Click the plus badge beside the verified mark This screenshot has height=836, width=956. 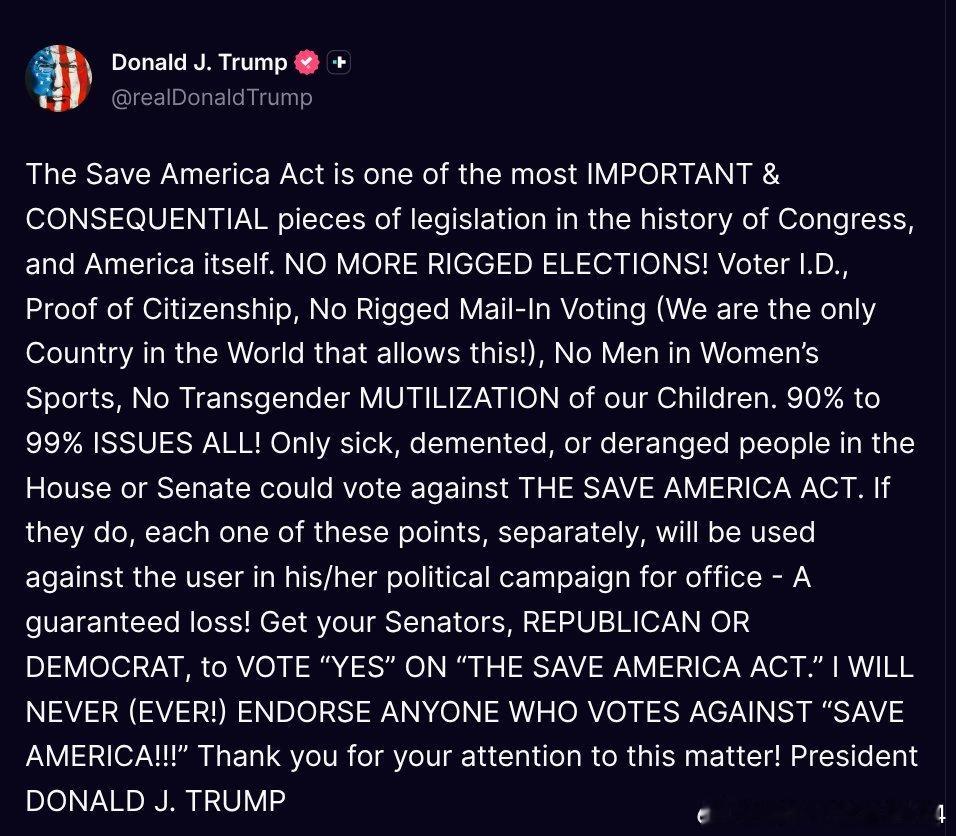click(339, 62)
